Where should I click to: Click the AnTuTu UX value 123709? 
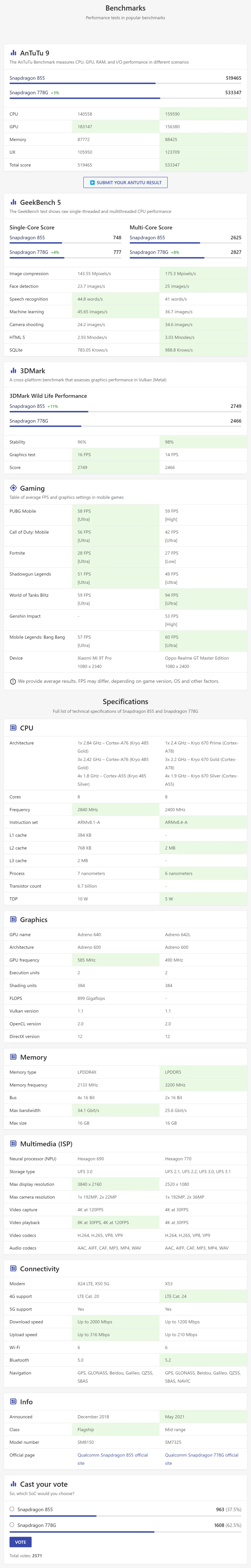coord(172,152)
